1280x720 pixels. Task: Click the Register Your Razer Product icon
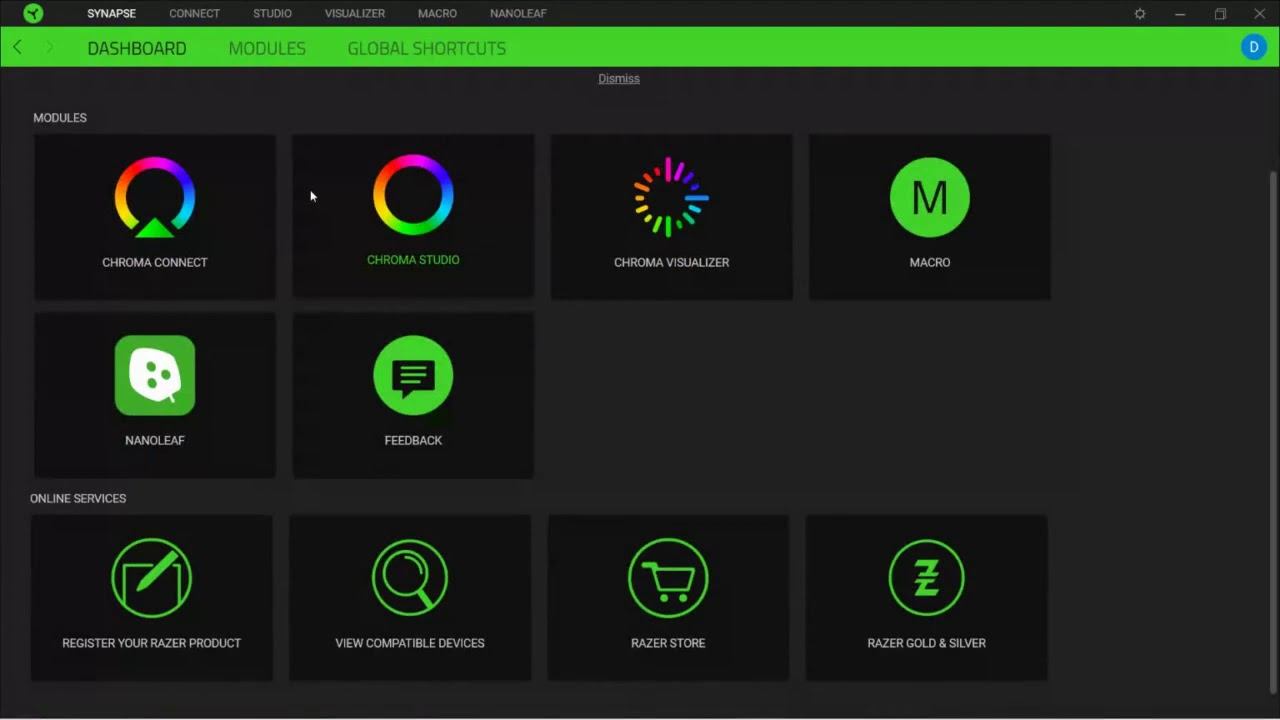tap(151, 577)
